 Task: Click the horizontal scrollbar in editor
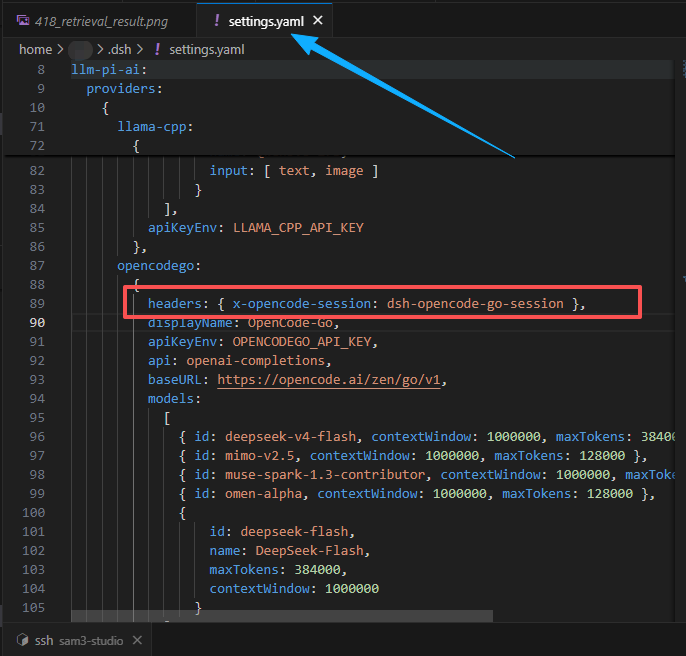tap(282, 616)
